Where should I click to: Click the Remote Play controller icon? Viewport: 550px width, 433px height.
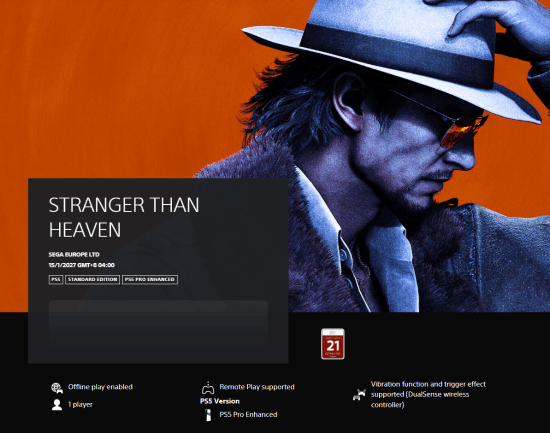point(208,388)
